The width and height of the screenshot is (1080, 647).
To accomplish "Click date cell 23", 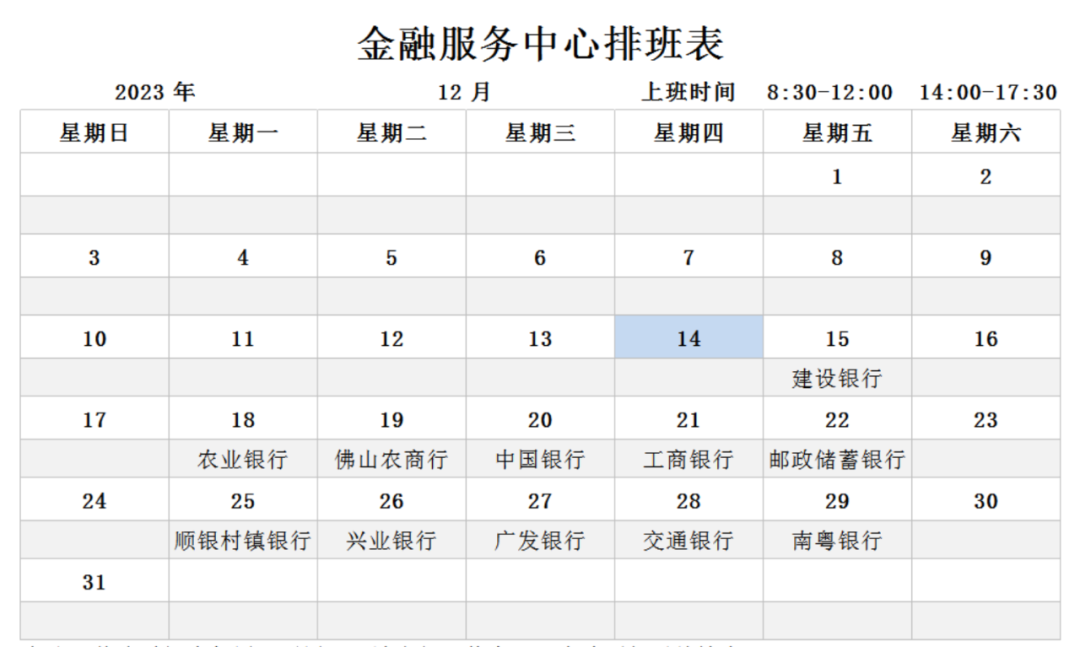I will 986,418.
